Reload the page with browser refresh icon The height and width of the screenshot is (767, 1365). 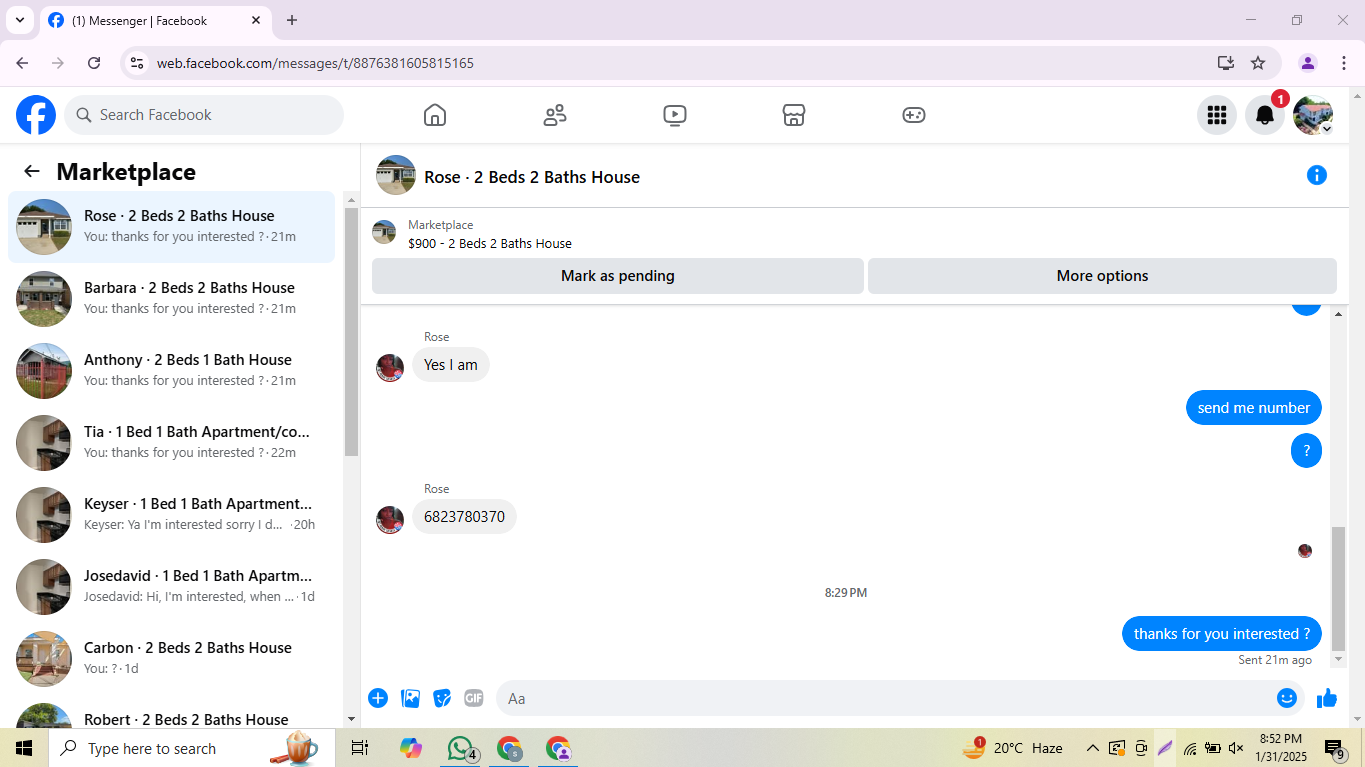94,63
